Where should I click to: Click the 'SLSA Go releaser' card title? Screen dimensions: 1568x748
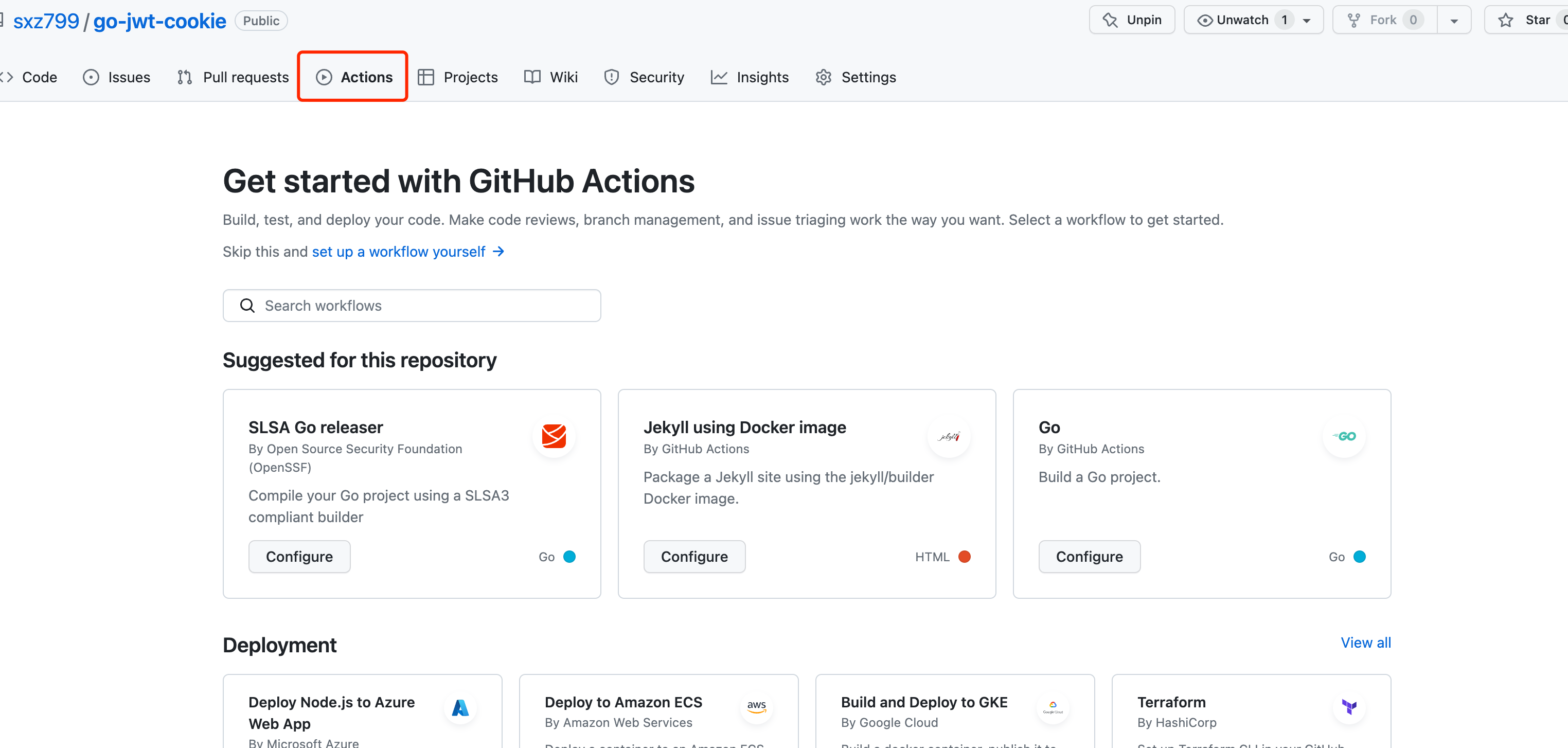(316, 428)
